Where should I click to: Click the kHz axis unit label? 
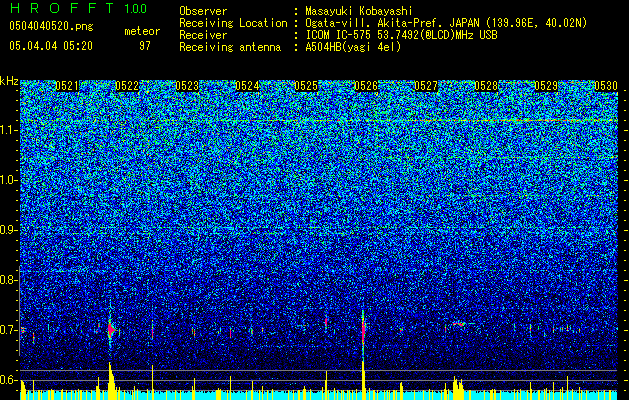(9, 81)
